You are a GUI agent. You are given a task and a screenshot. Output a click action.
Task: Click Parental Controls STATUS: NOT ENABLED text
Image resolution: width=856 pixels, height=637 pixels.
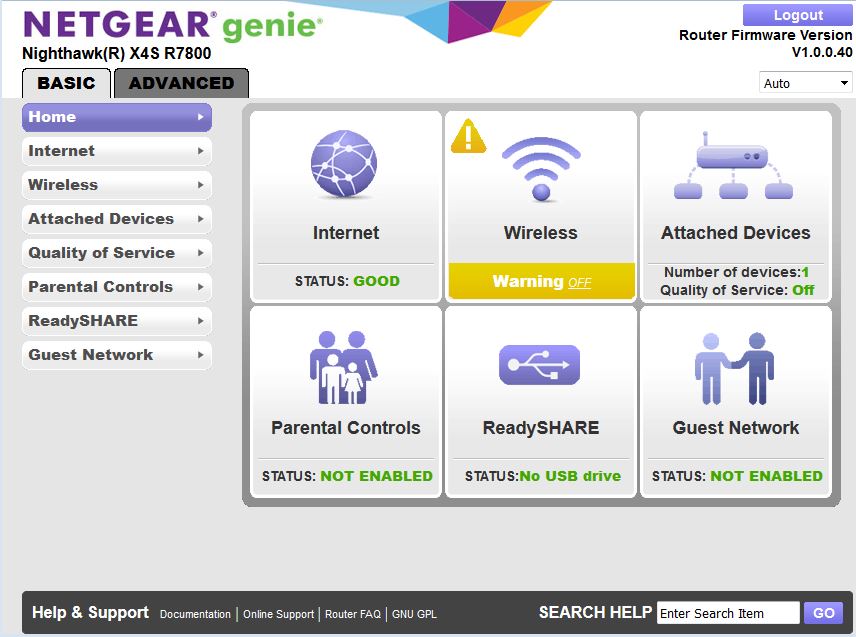347,476
